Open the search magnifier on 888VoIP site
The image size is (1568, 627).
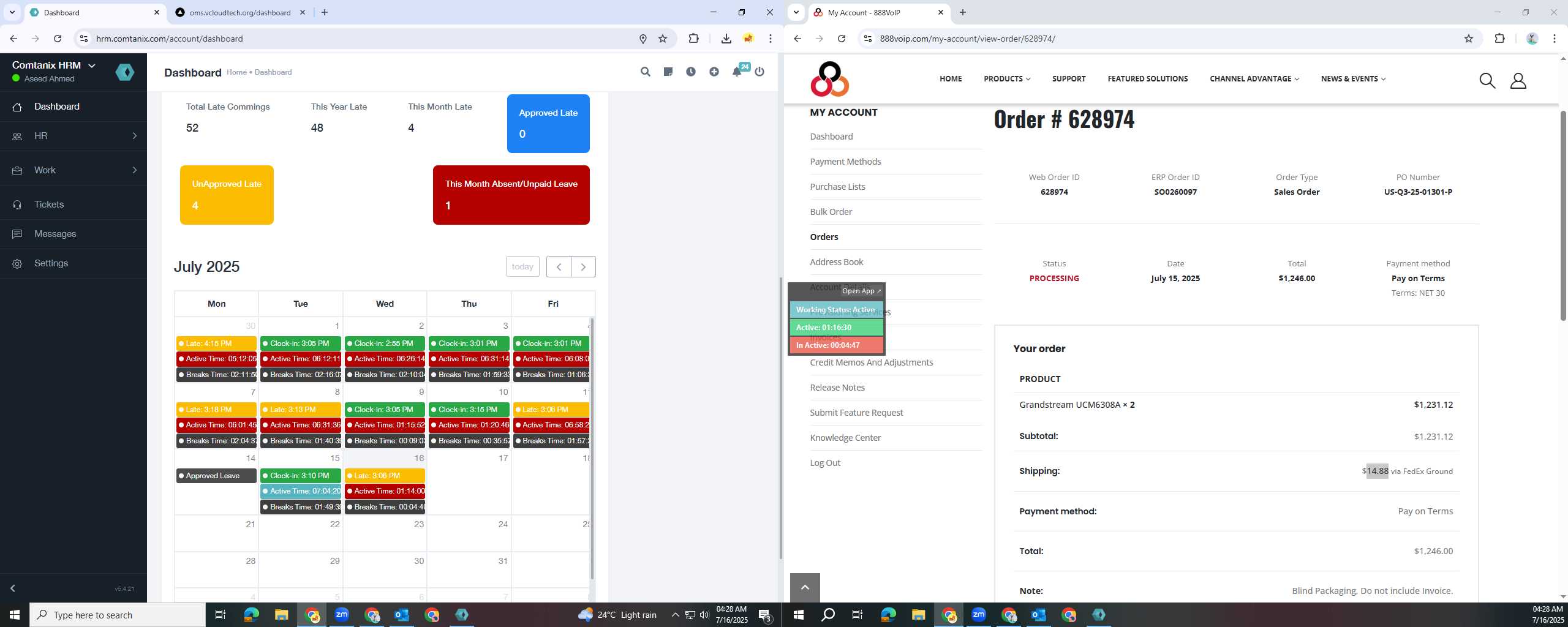[x=1487, y=80]
